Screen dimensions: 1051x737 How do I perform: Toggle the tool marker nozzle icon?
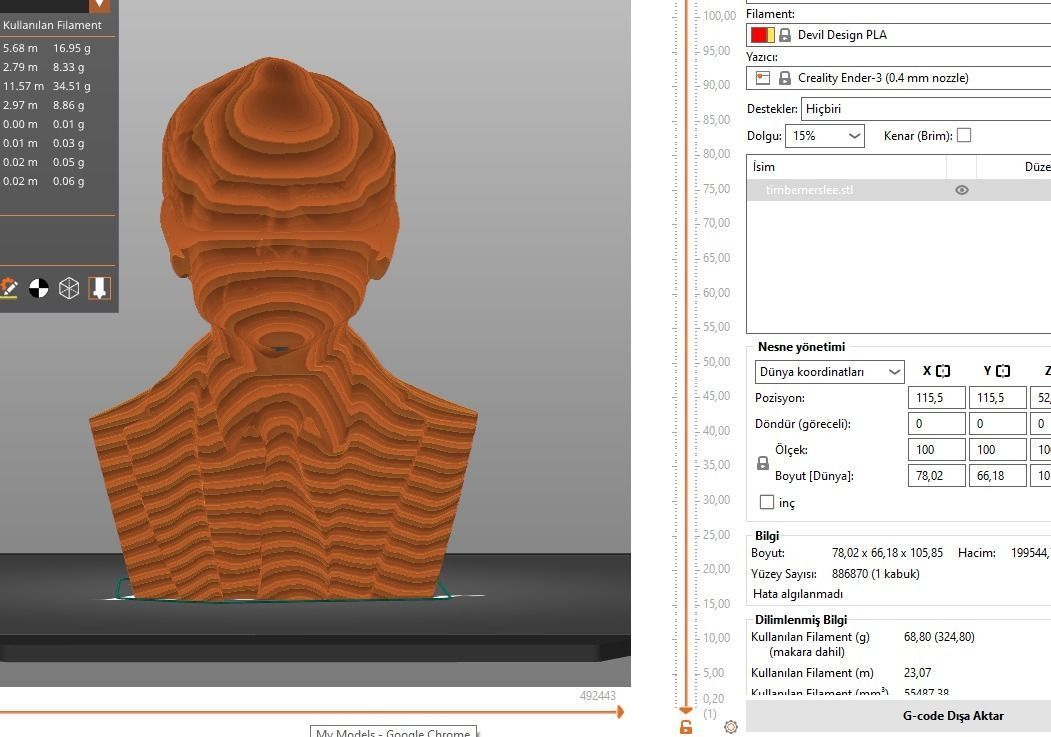tap(99, 288)
